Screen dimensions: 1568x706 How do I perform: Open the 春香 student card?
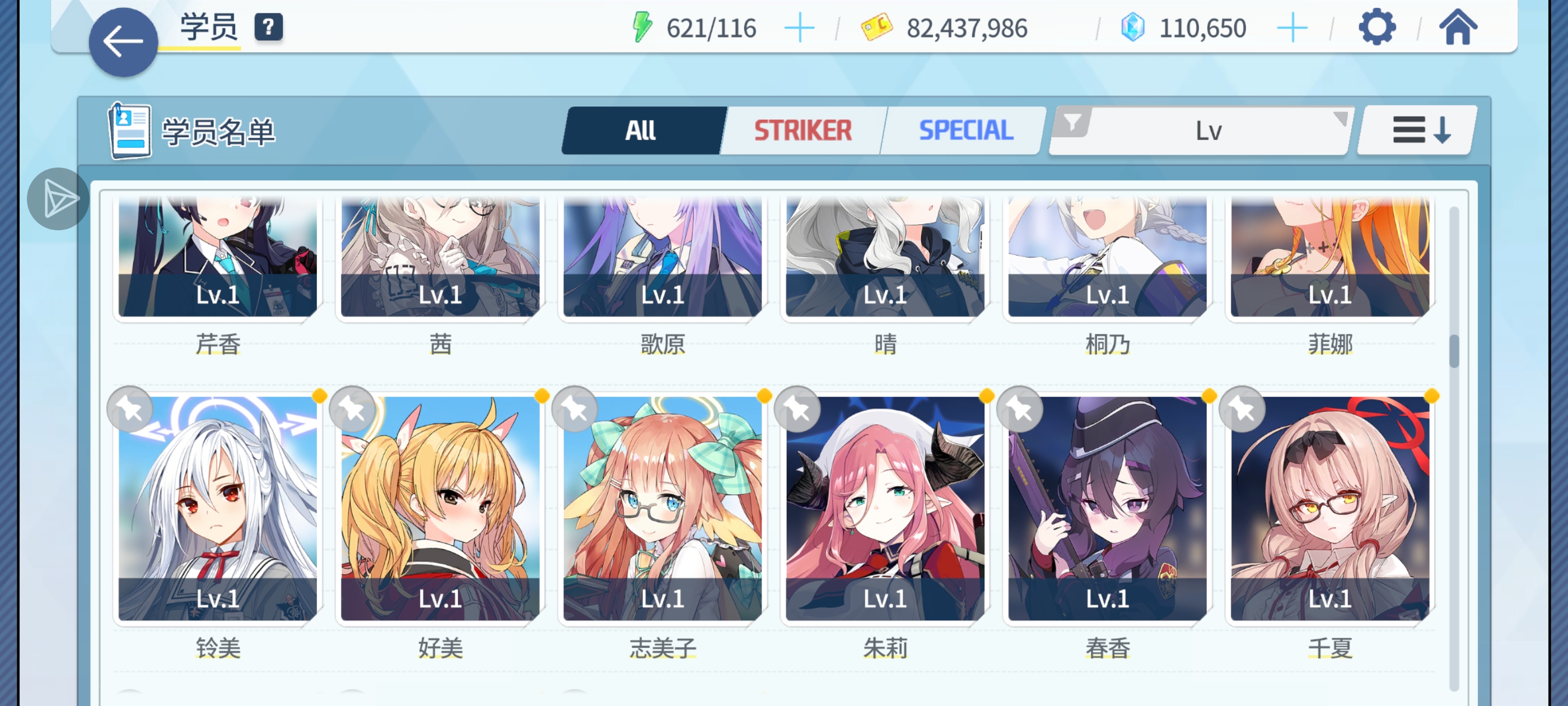[1107, 509]
